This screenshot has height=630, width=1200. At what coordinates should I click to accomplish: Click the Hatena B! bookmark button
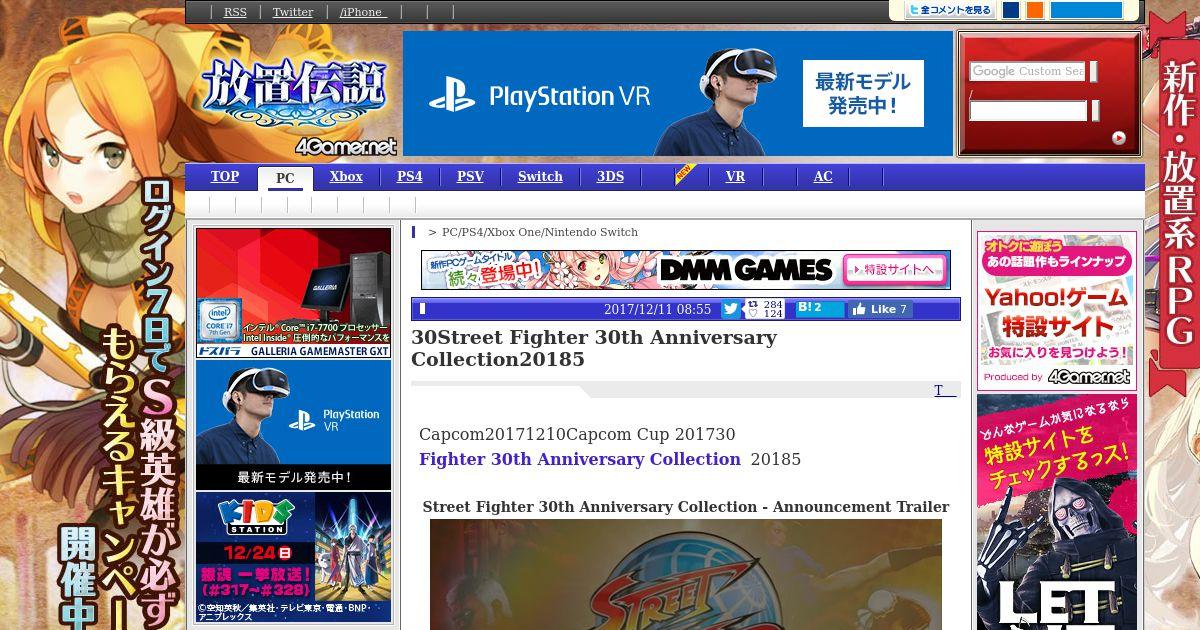pyautogui.click(x=819, y=309)
